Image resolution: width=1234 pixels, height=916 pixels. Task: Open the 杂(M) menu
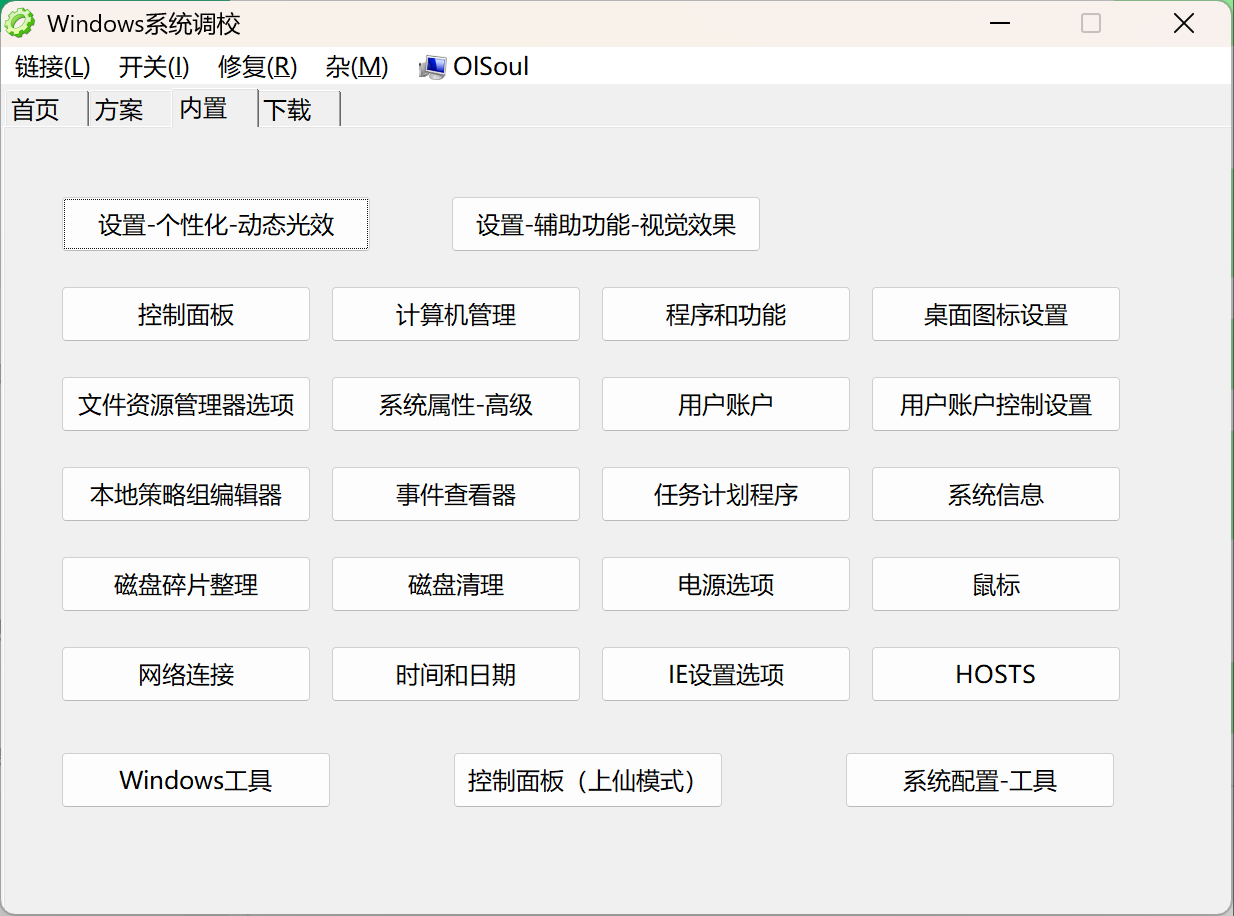point(356,67)
